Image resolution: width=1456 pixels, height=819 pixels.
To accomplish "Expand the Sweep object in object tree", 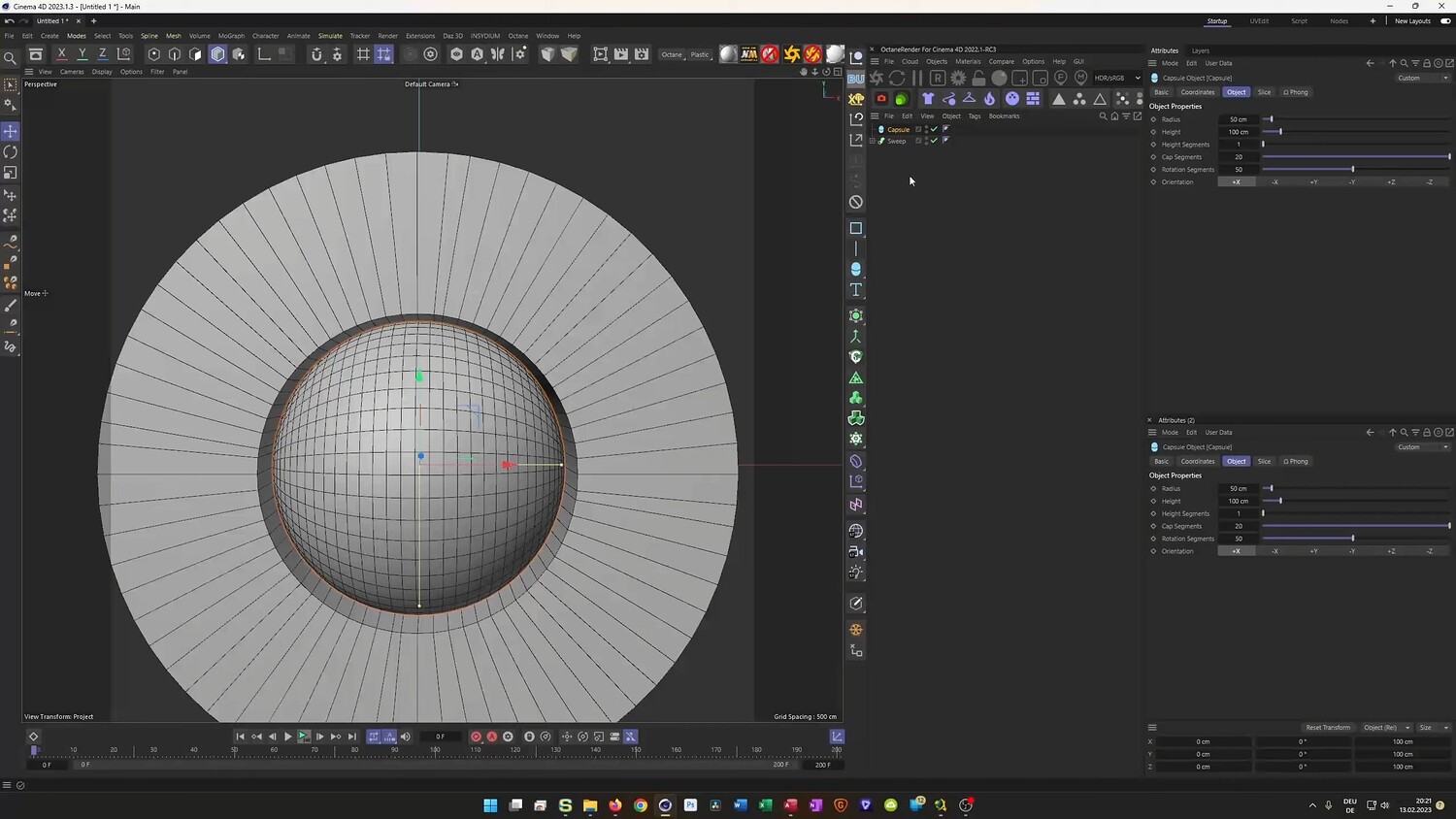I will [x=873, y=141].
